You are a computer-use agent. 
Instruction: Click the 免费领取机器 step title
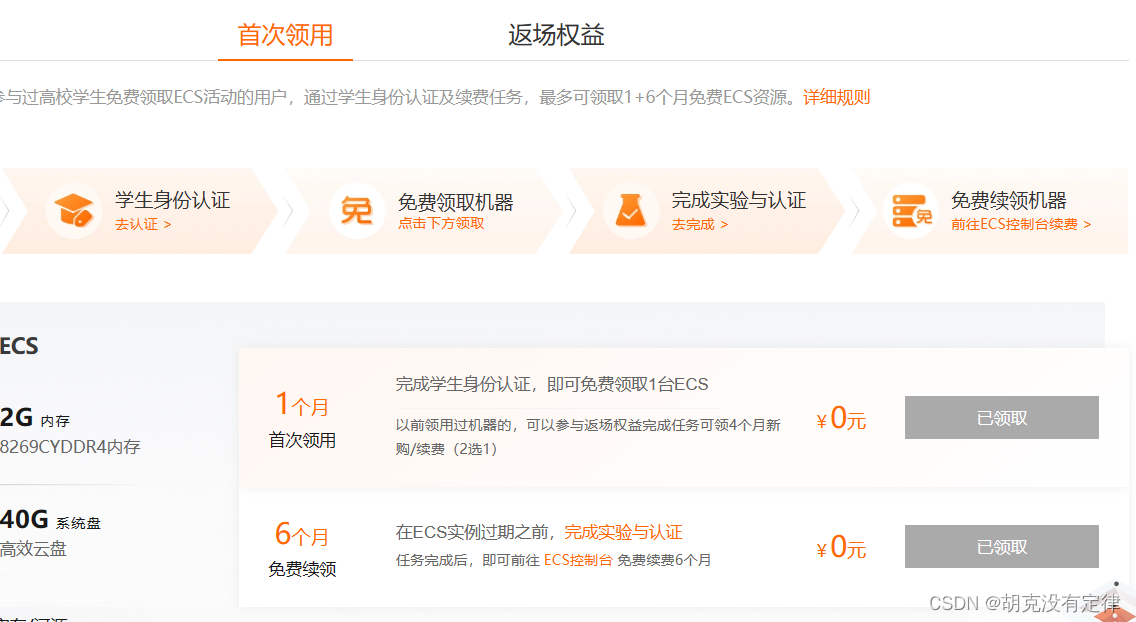click(455, 202)
